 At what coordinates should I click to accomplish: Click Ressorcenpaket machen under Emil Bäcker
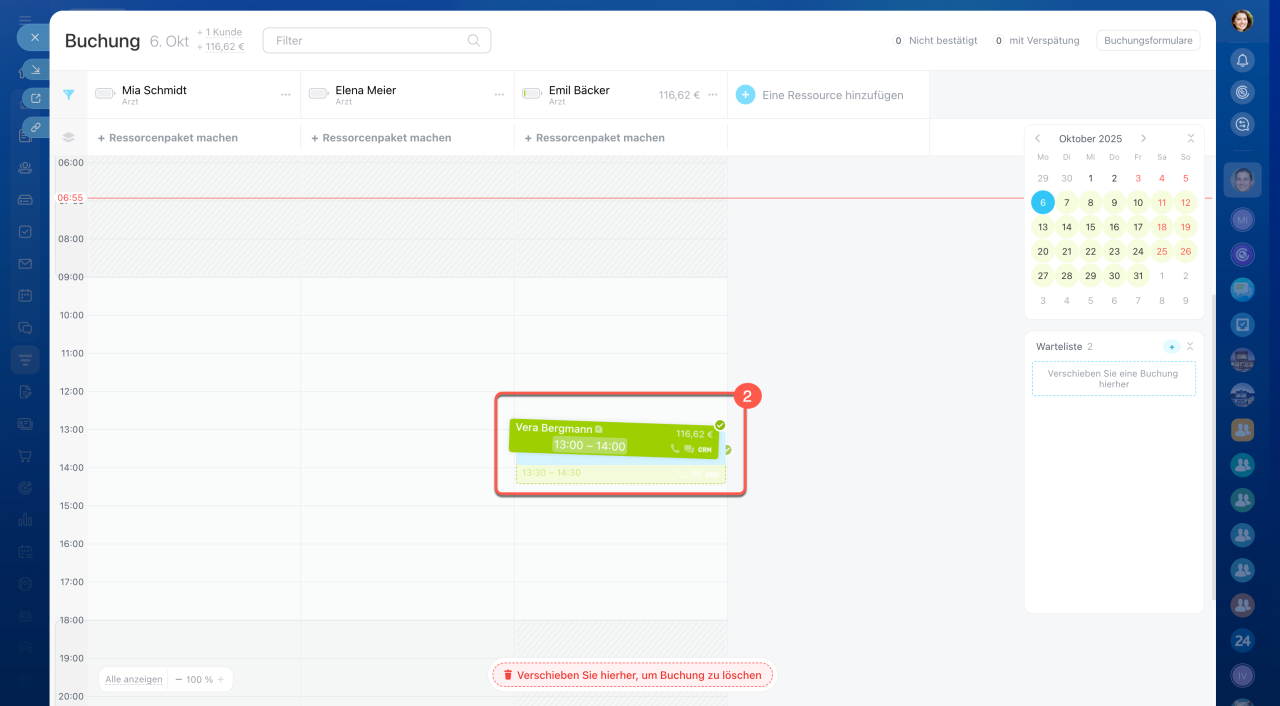click(x=594, y=138)
